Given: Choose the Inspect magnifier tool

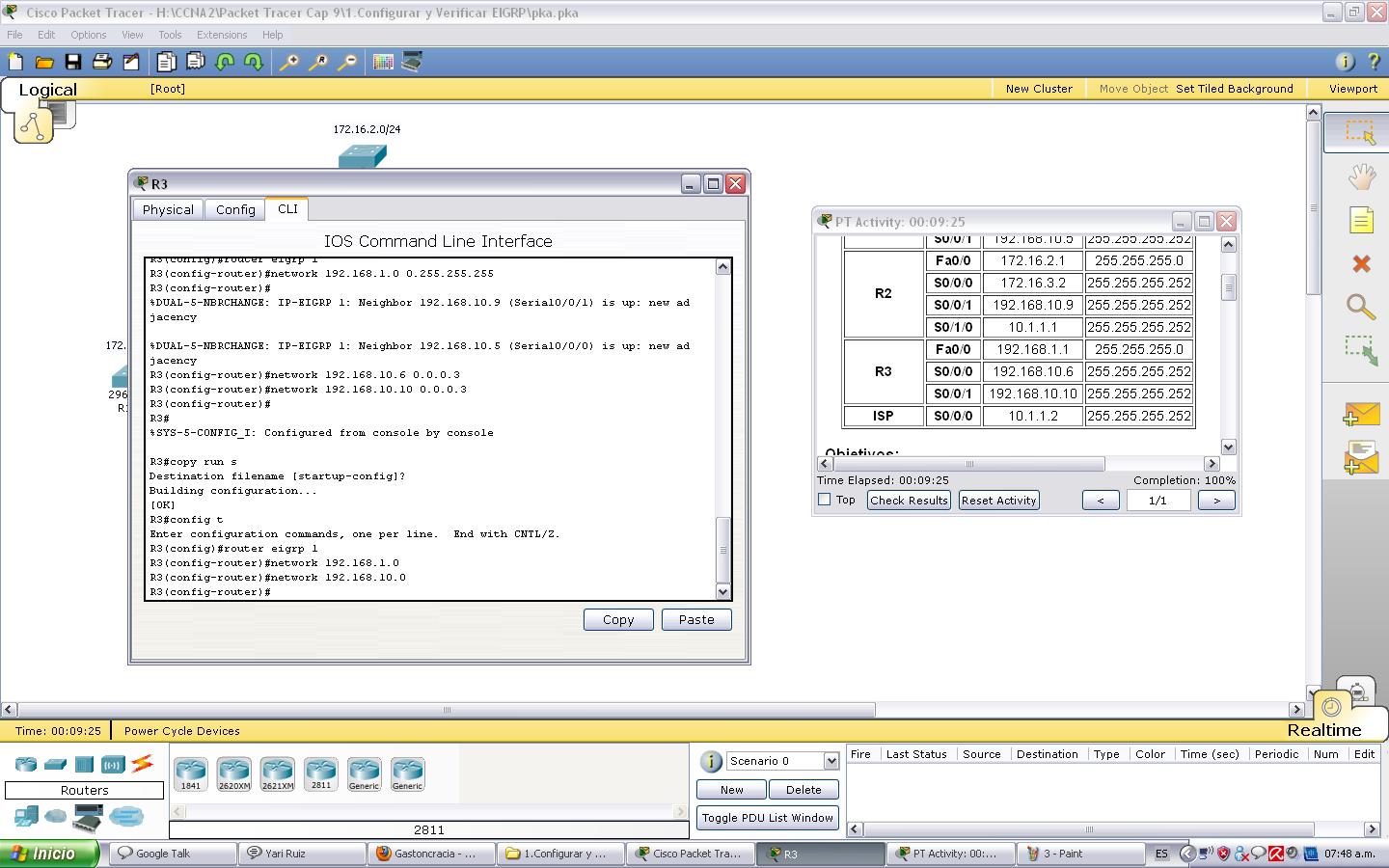Looking at the screenshot, I should (x=1361, y=307).
